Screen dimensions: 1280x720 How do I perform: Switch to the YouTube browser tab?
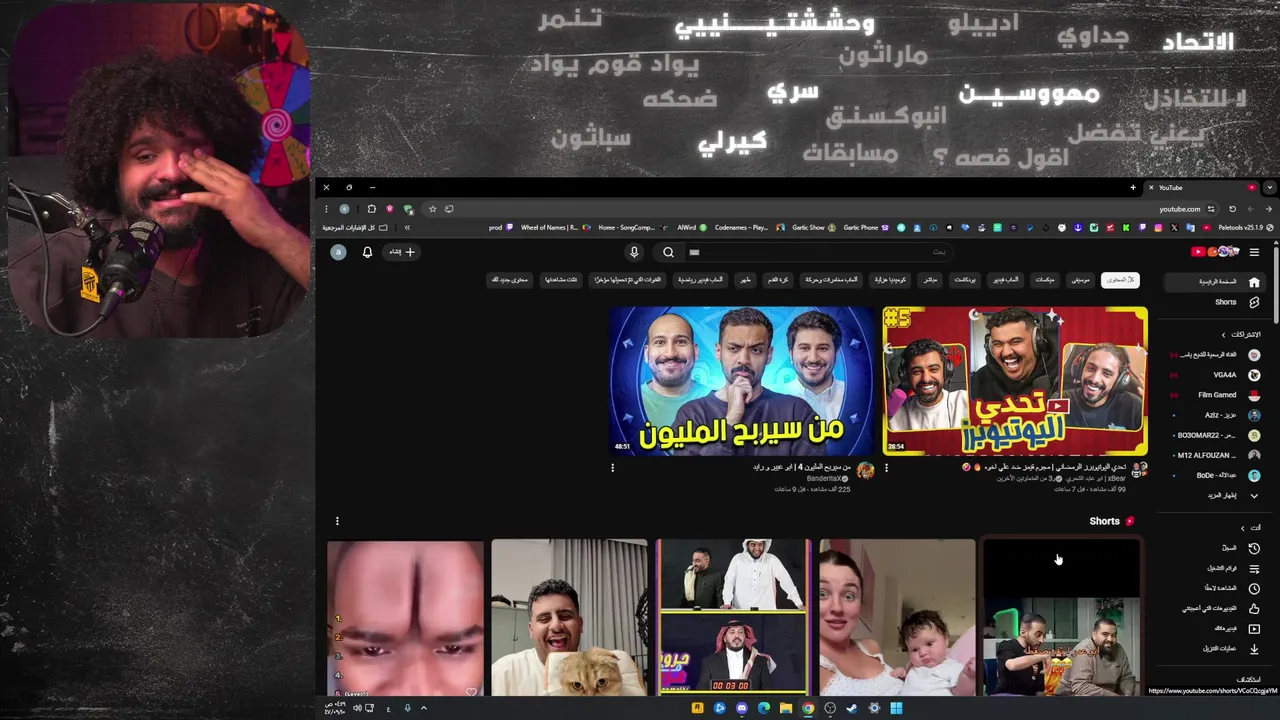click(1200, 187)
